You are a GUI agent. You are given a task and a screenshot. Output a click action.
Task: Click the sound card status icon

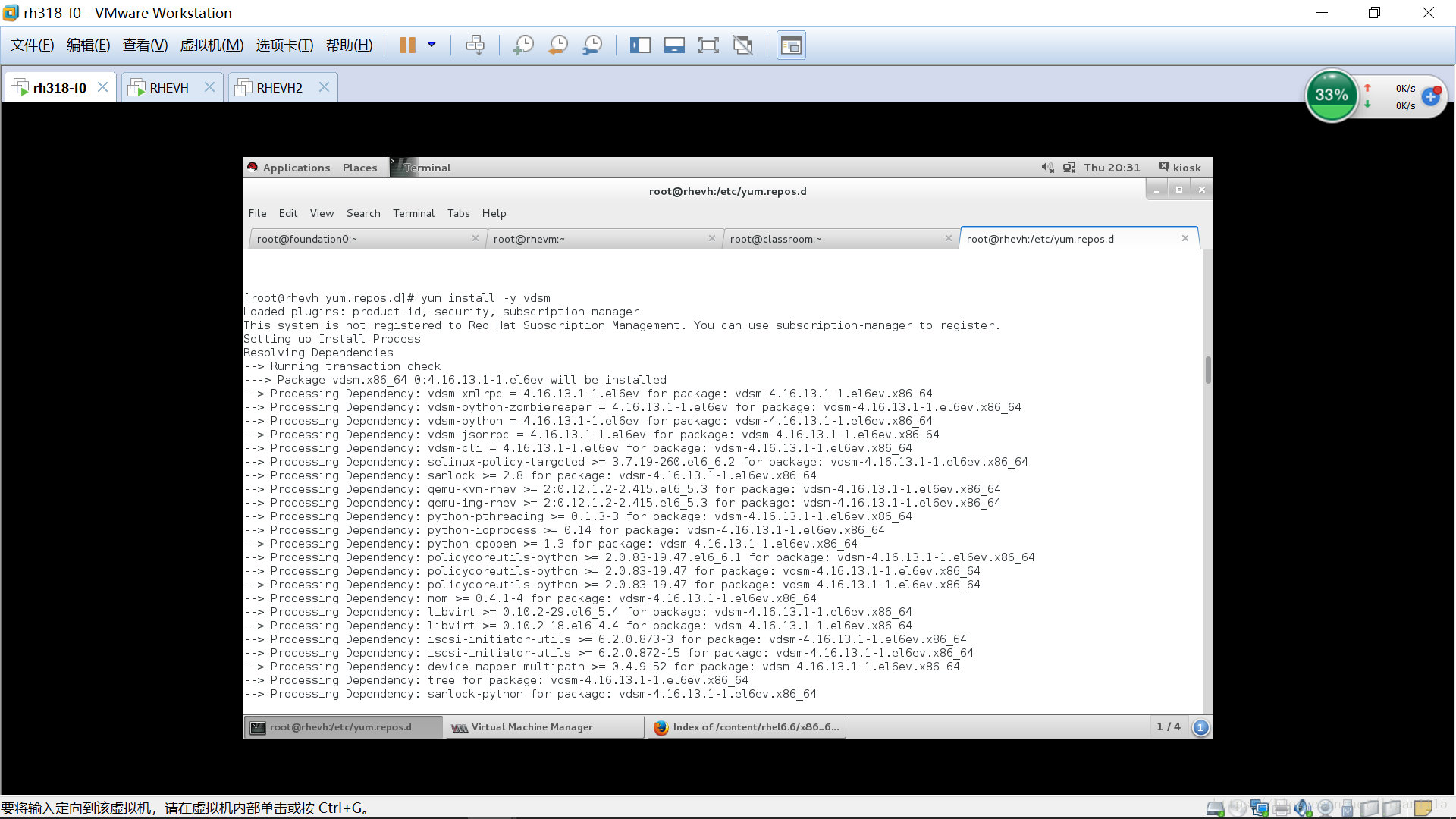(x=1304, y=808)
